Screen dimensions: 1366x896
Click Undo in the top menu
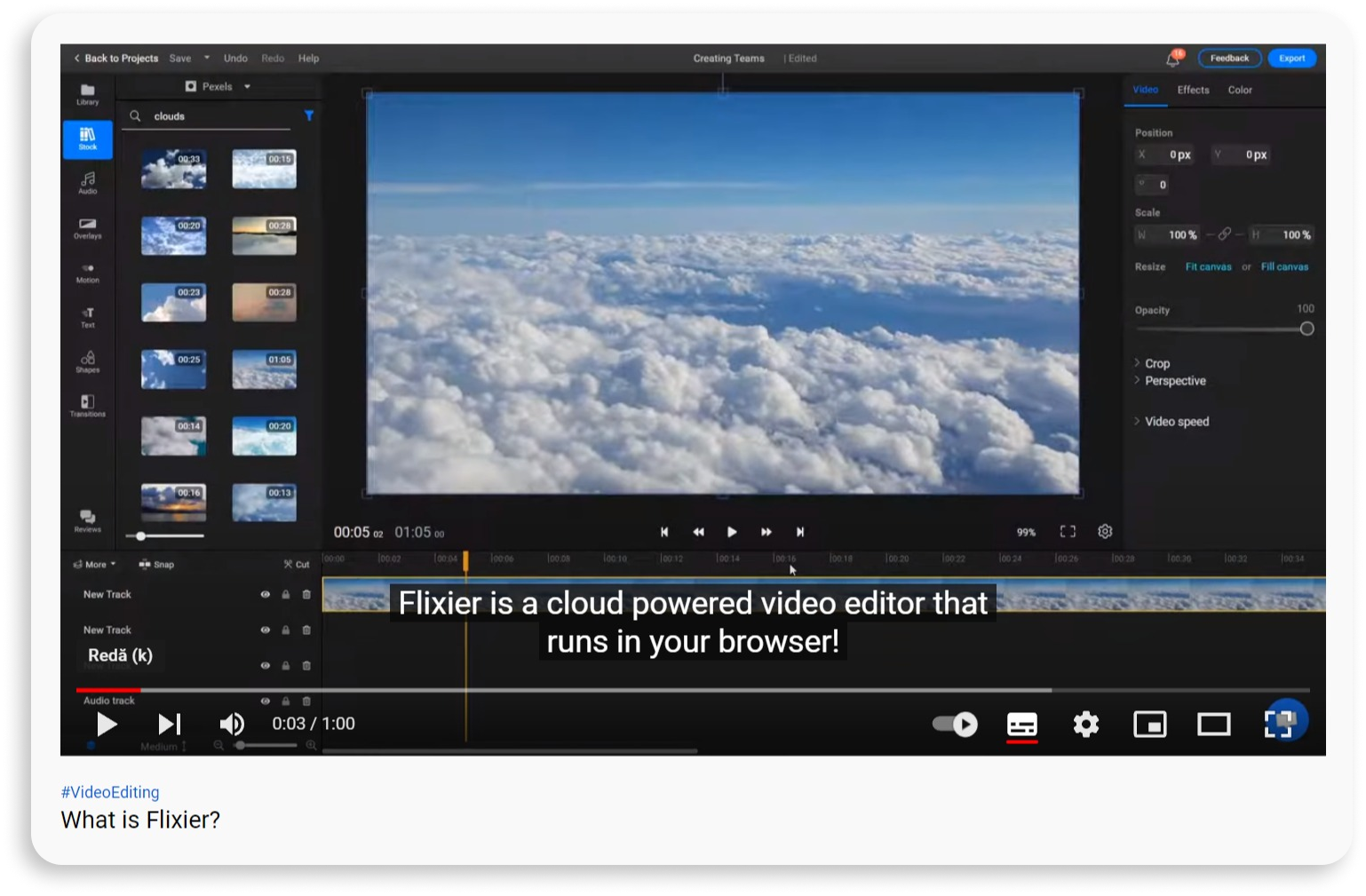235,59
